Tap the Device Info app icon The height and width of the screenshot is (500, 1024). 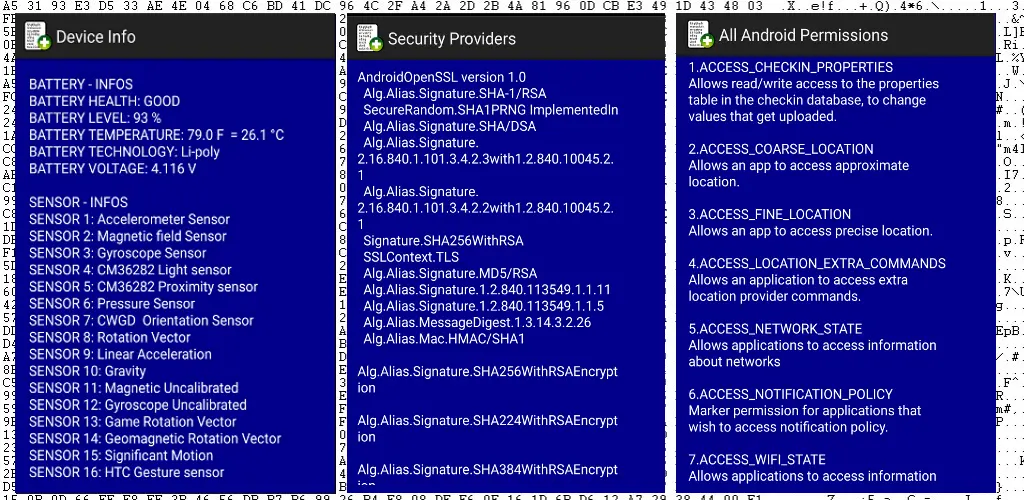(37, 36)
